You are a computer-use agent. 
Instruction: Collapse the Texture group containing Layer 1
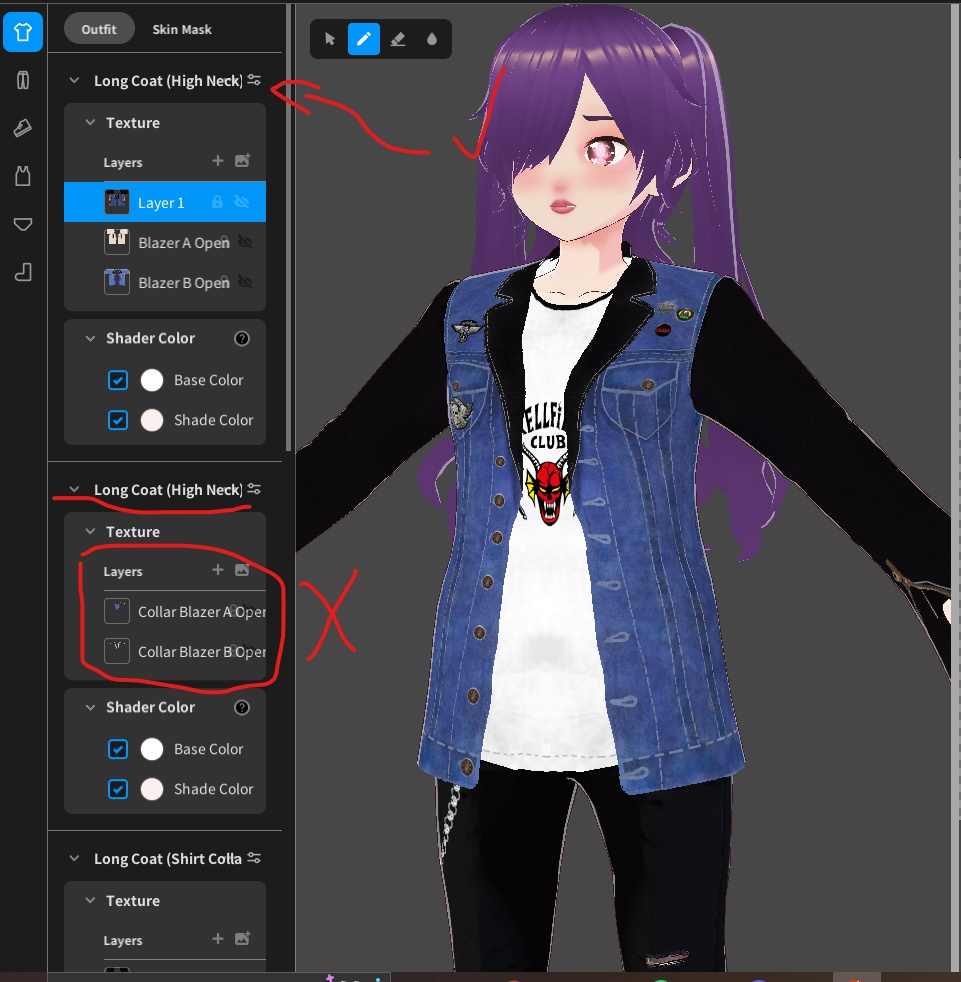(x=90, y=122)
